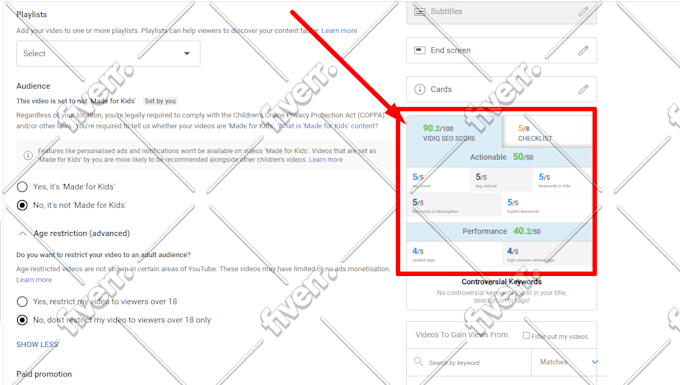Click the Subtitles pencil edit icon

(583, 11)
